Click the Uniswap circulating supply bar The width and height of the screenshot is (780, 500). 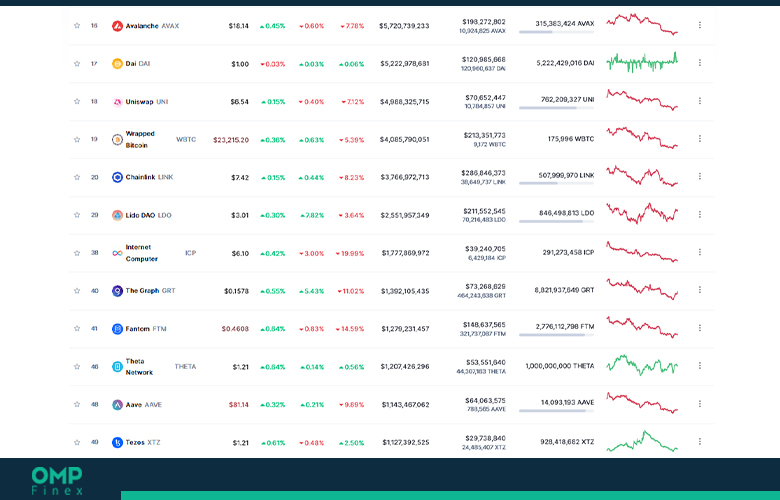(556, 107)
